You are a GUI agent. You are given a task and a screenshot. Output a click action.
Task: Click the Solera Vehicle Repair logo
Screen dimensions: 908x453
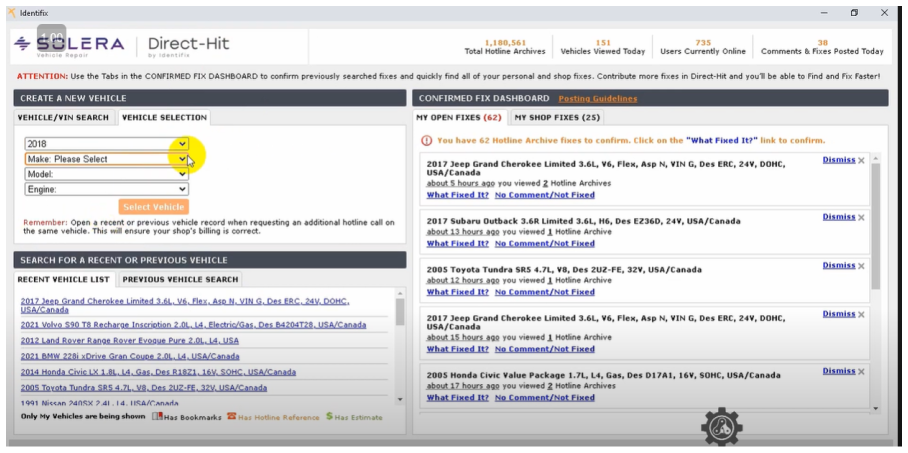(69, 46)
